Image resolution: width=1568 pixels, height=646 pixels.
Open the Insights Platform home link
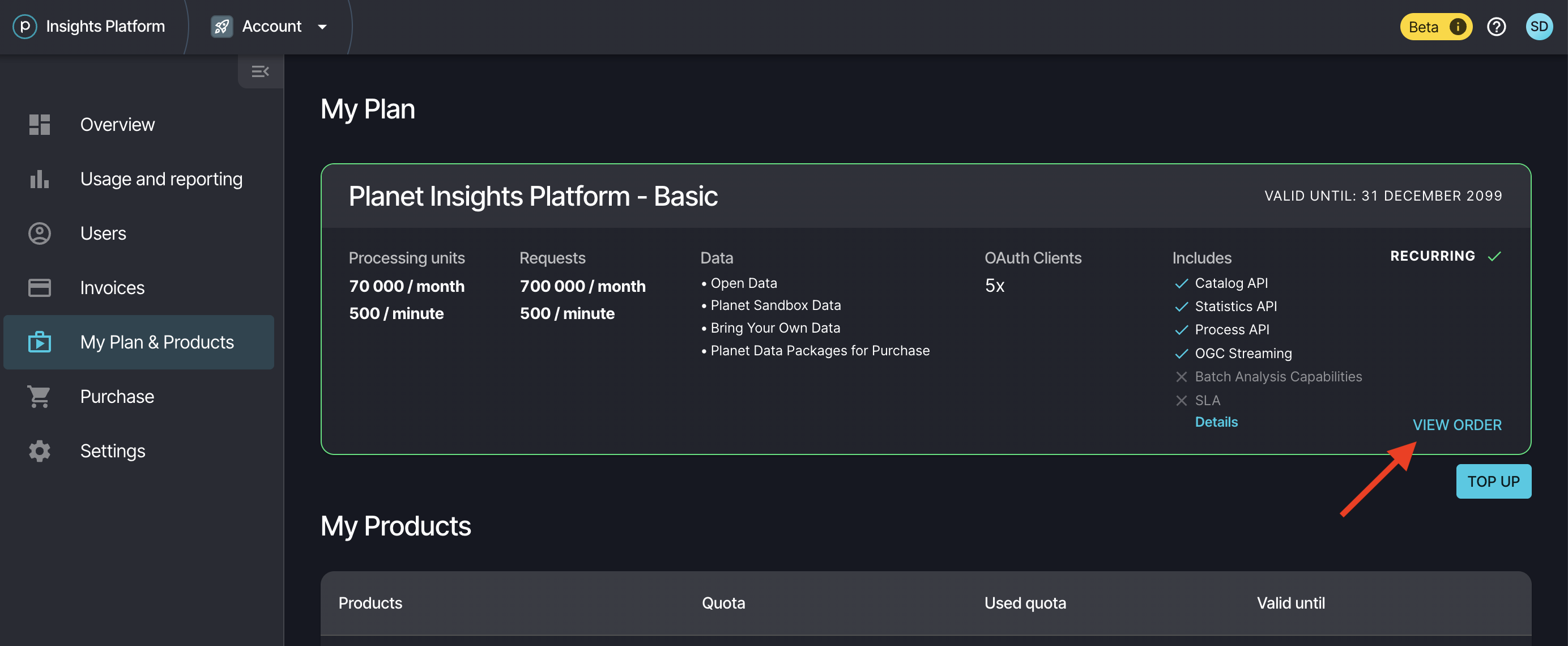(105, 26)
